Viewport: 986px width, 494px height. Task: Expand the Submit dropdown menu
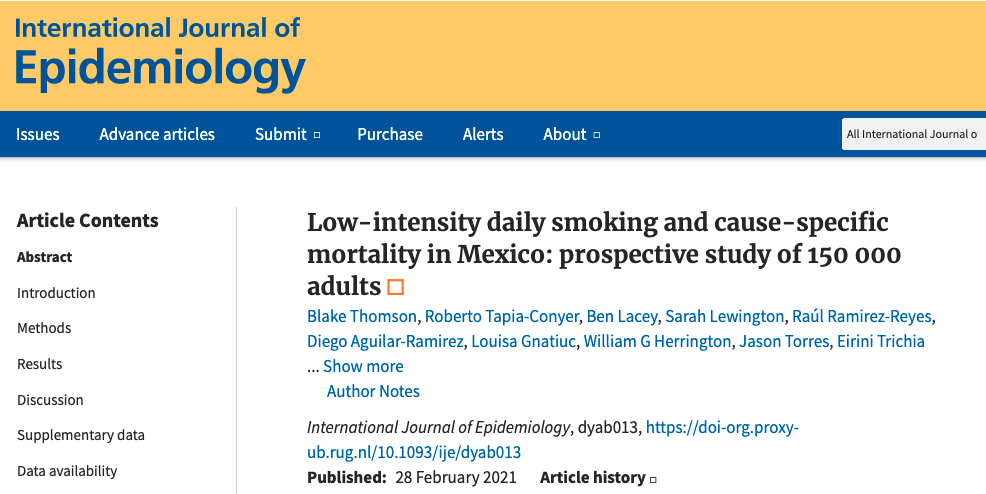click(x=287, y=134)
